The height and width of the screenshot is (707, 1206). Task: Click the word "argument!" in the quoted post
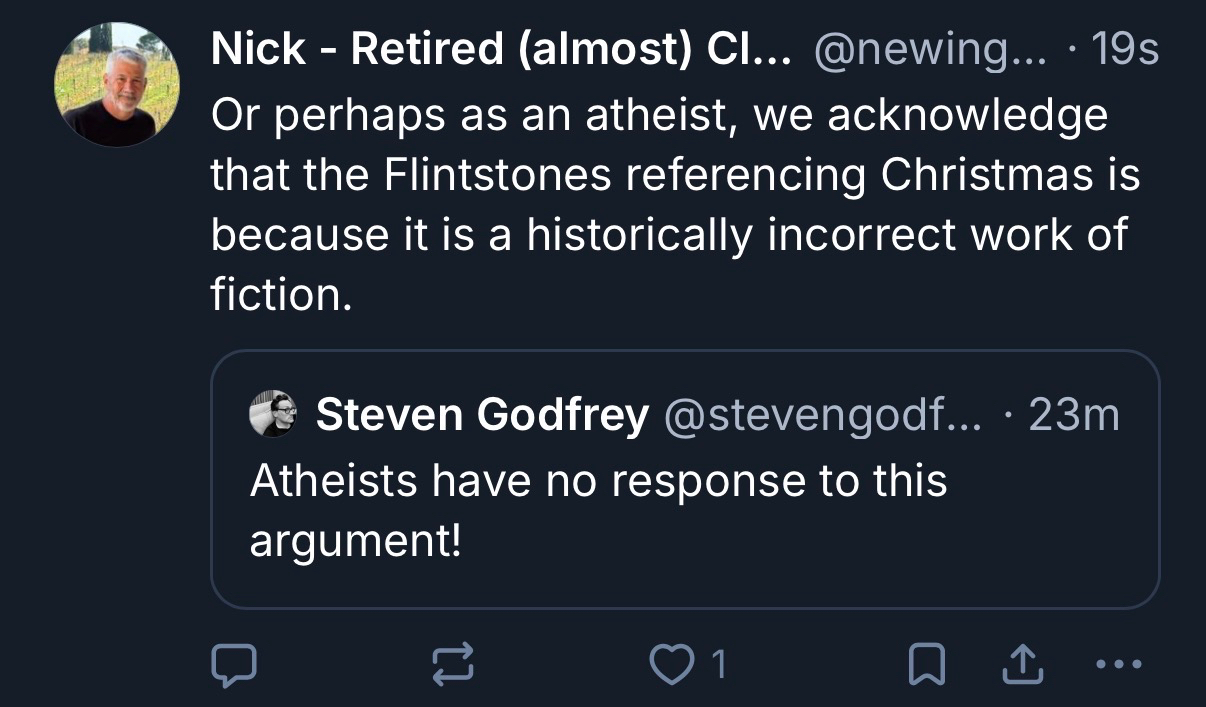pos(355,541)
